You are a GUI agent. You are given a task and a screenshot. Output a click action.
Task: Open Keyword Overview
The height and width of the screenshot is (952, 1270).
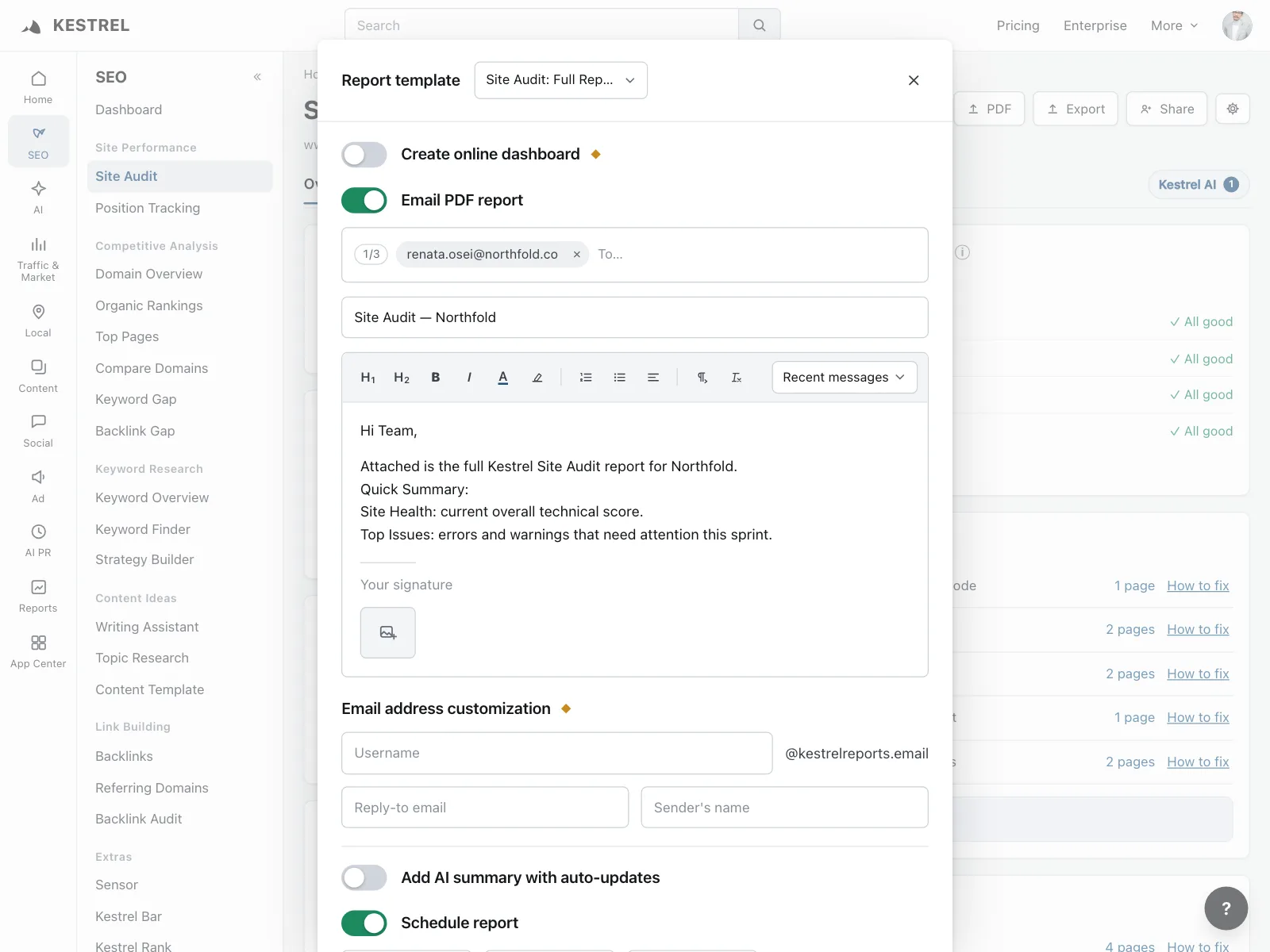pos(152,497)
